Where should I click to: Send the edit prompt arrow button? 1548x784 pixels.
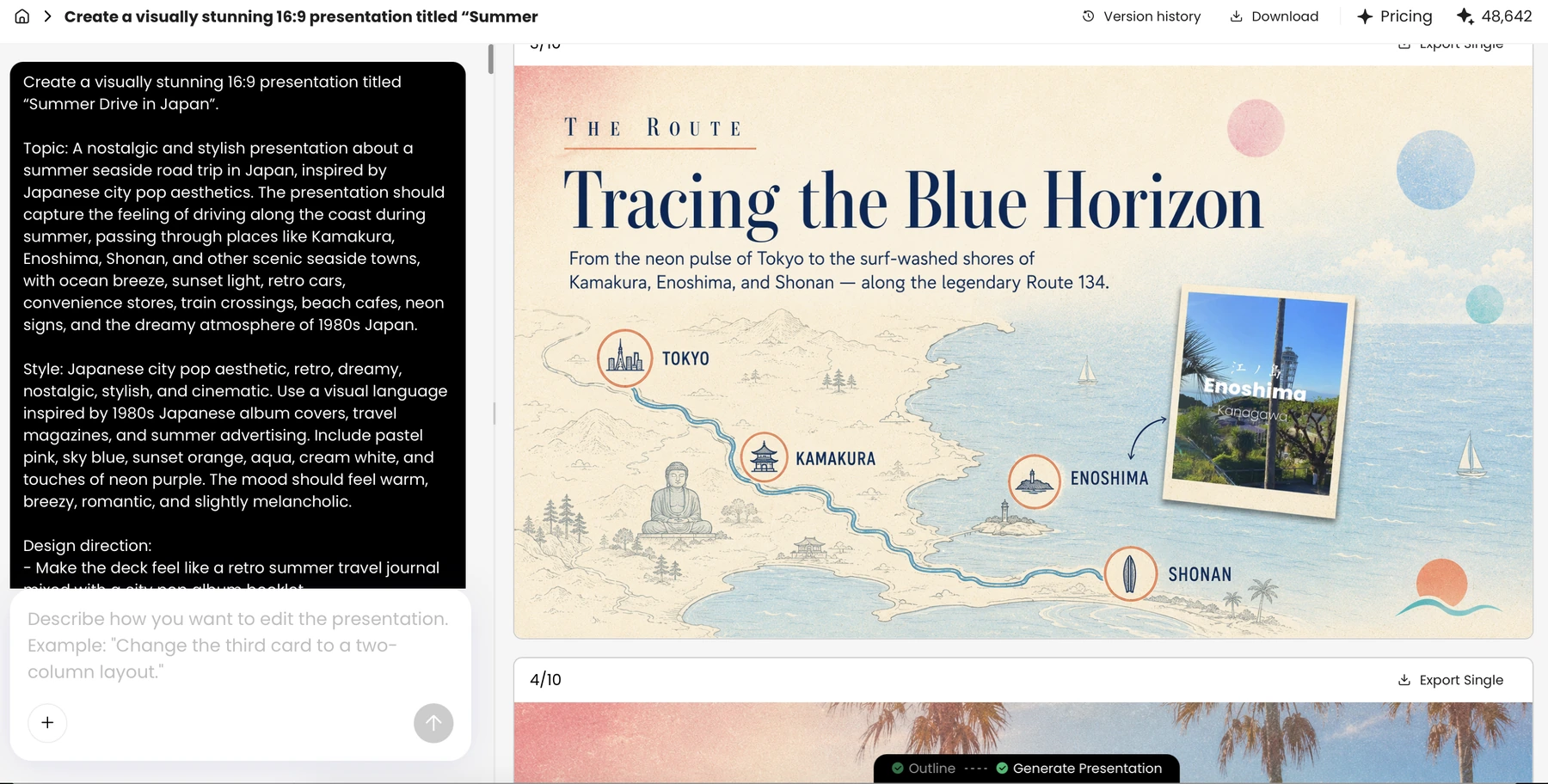click(433, 723)
